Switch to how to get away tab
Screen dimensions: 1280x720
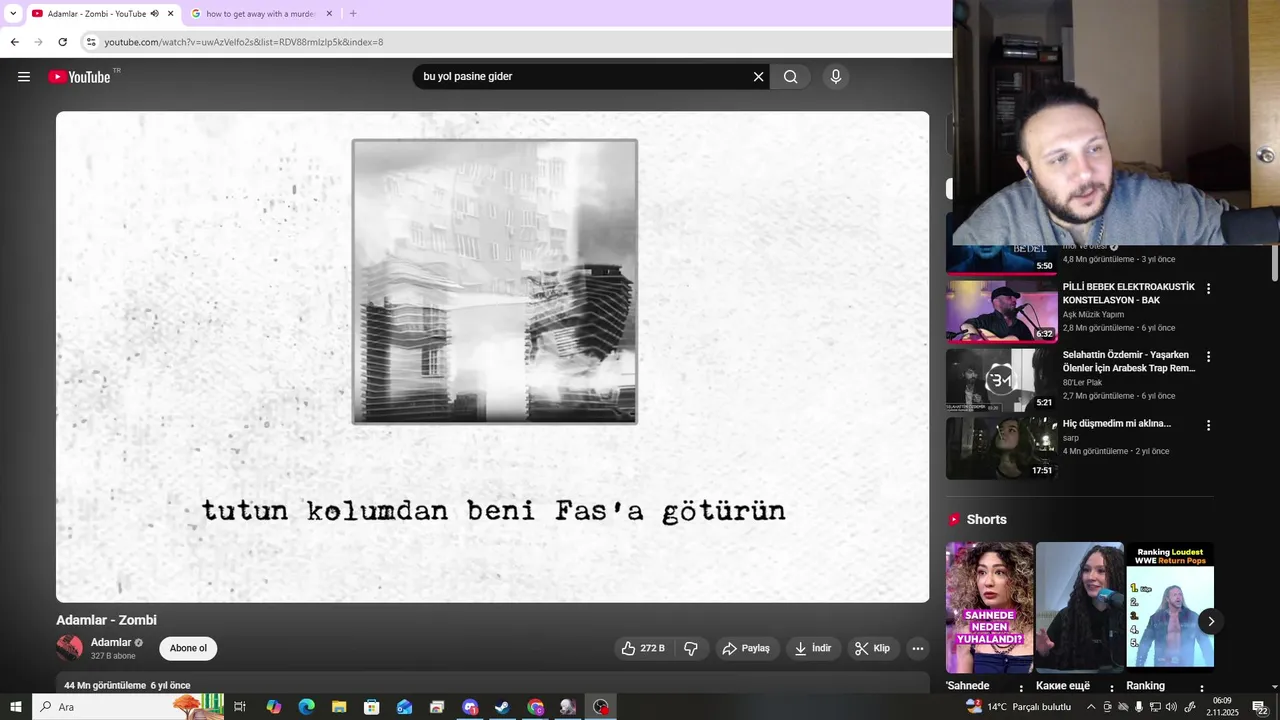click(x=262, y=14)
